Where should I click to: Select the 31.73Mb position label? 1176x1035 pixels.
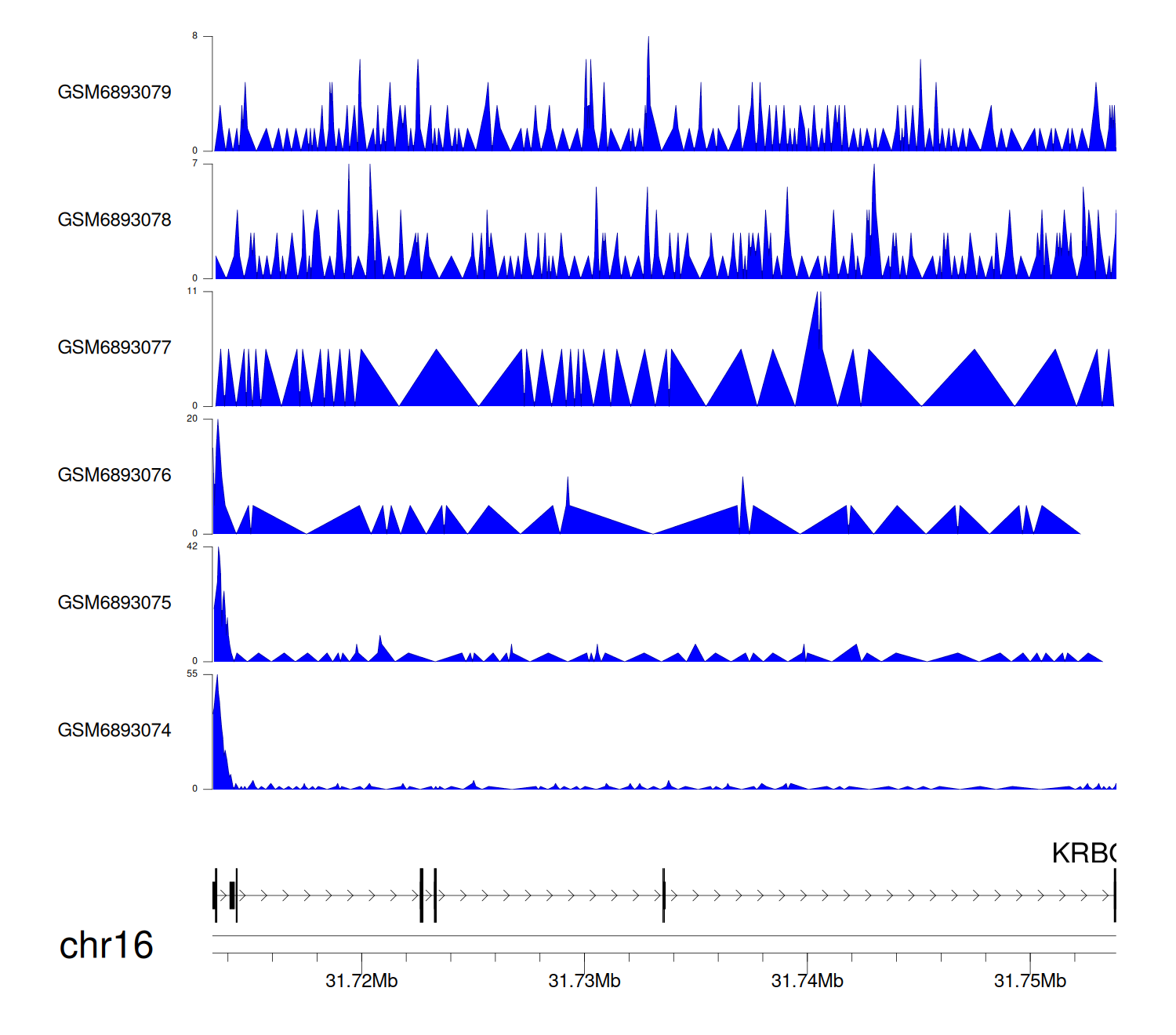coord(584,981)
